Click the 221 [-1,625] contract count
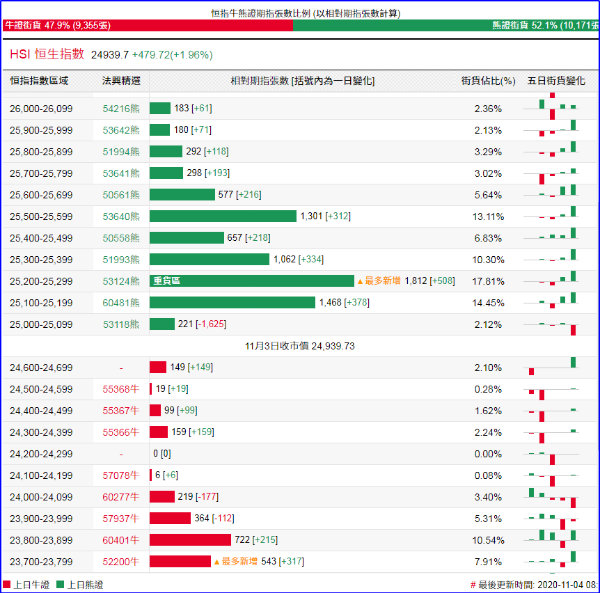The image size is (600, 593). [202, 324]
